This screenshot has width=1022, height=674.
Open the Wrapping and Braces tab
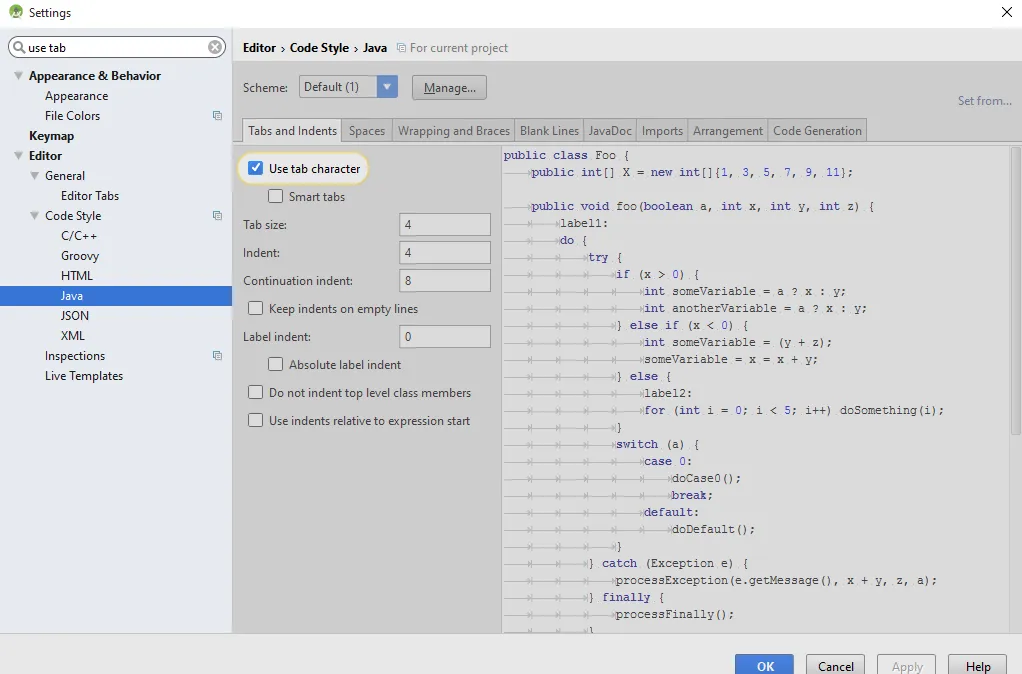click(x=454, y=130)
